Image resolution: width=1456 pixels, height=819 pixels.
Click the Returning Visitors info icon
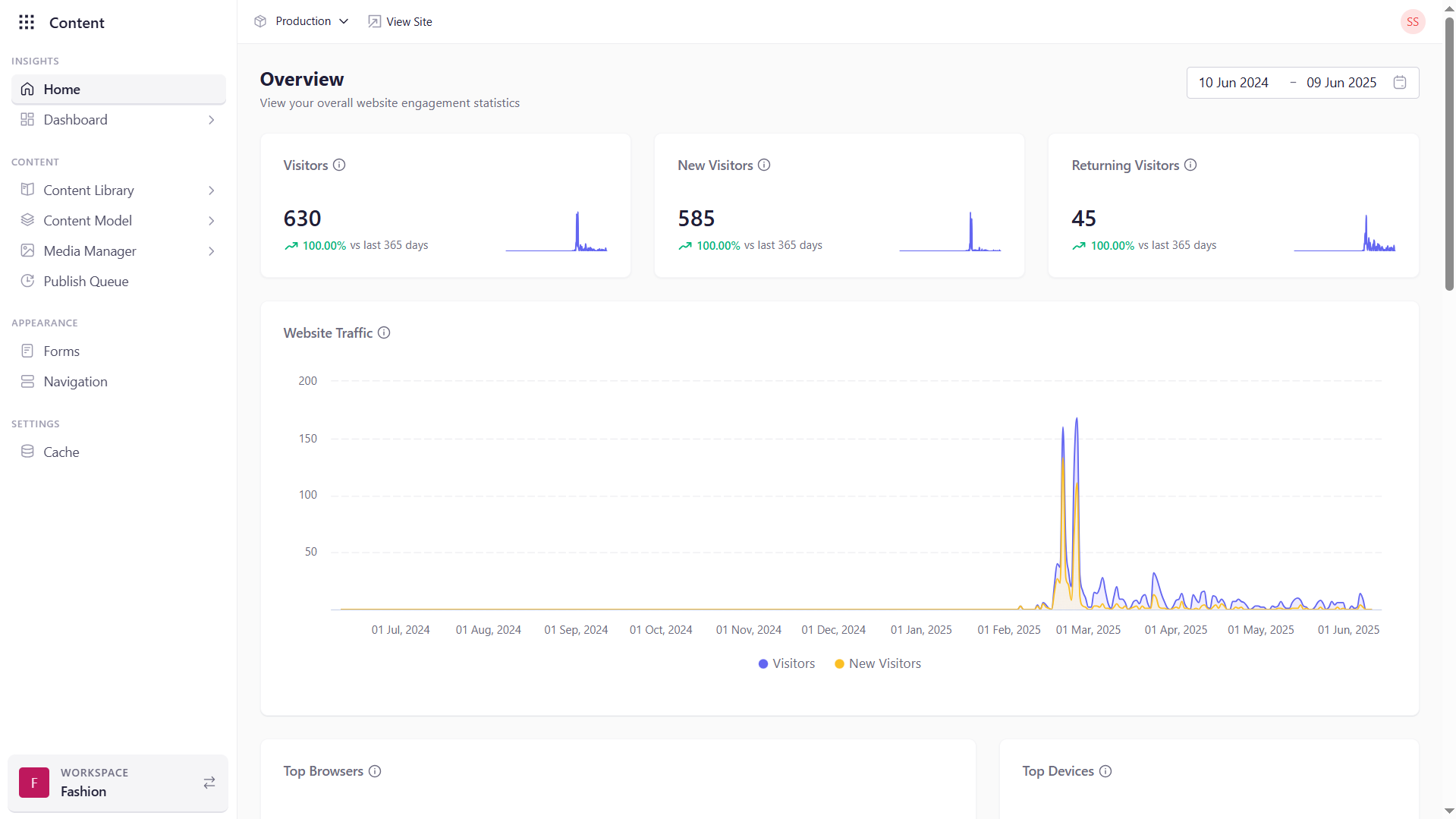tap(1190, 165)
